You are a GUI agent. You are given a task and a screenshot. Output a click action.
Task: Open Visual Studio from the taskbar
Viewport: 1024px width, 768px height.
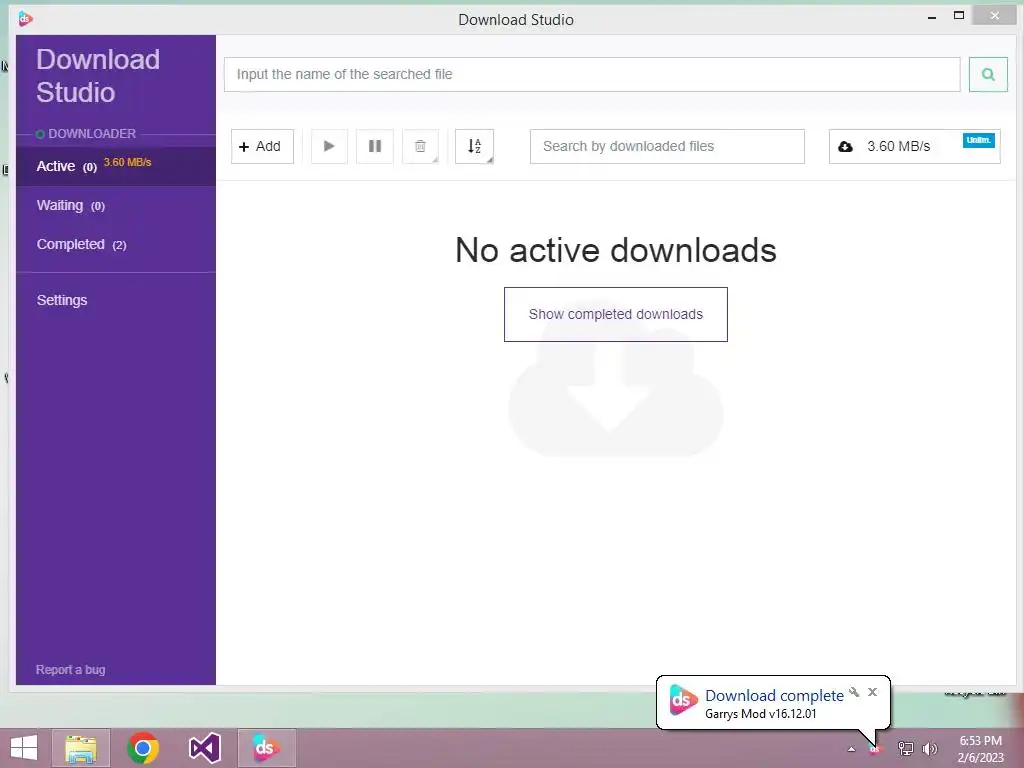tap(204, 748)
